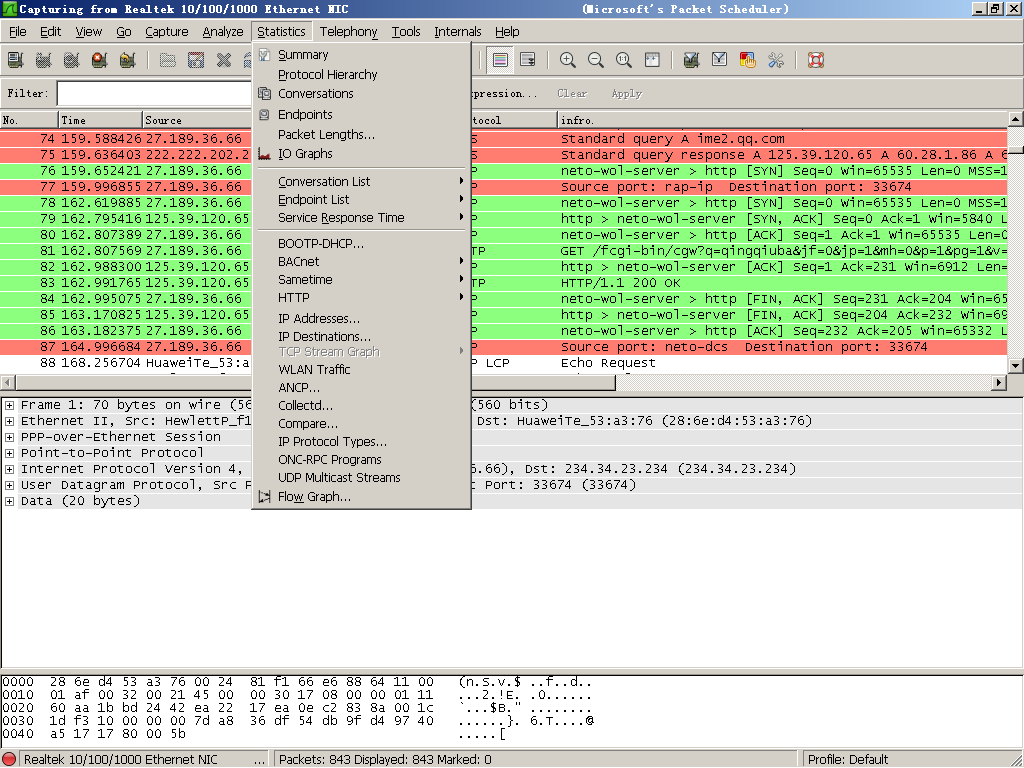Open coloring rules from the toolbar
Image resolution: width=1024 pixels, height=768 pixels.
coord(748,60)
